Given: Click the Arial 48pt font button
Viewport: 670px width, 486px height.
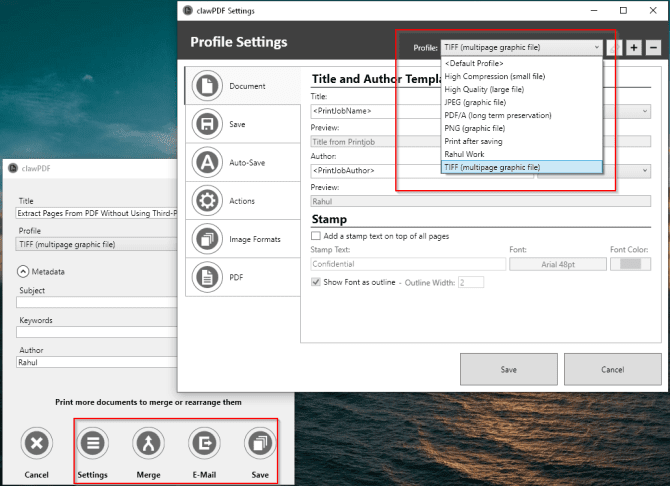Looking at the screenshot, I should 557,264.
